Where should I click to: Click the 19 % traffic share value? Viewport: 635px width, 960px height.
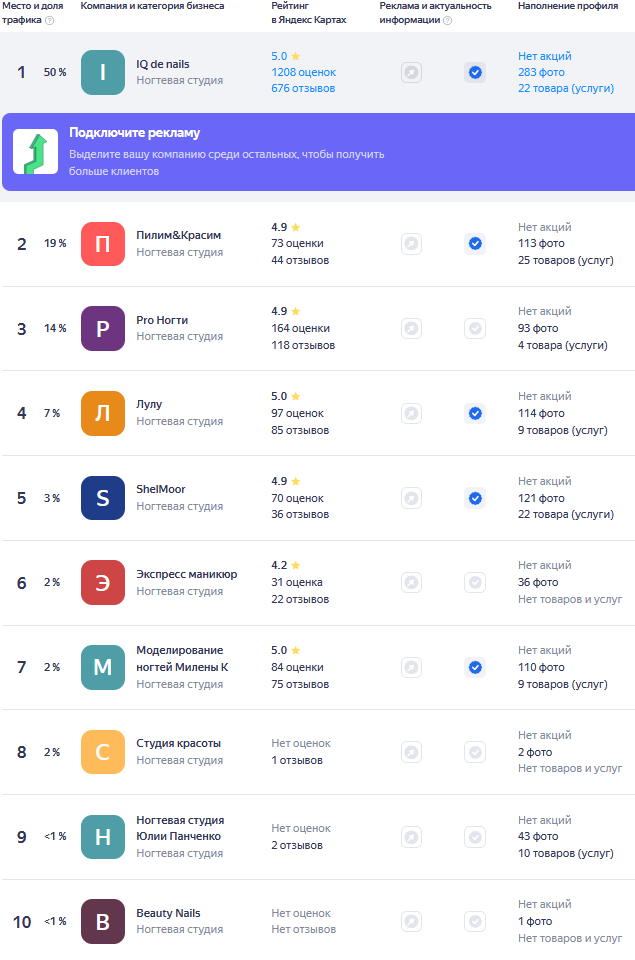pos(55,244)
